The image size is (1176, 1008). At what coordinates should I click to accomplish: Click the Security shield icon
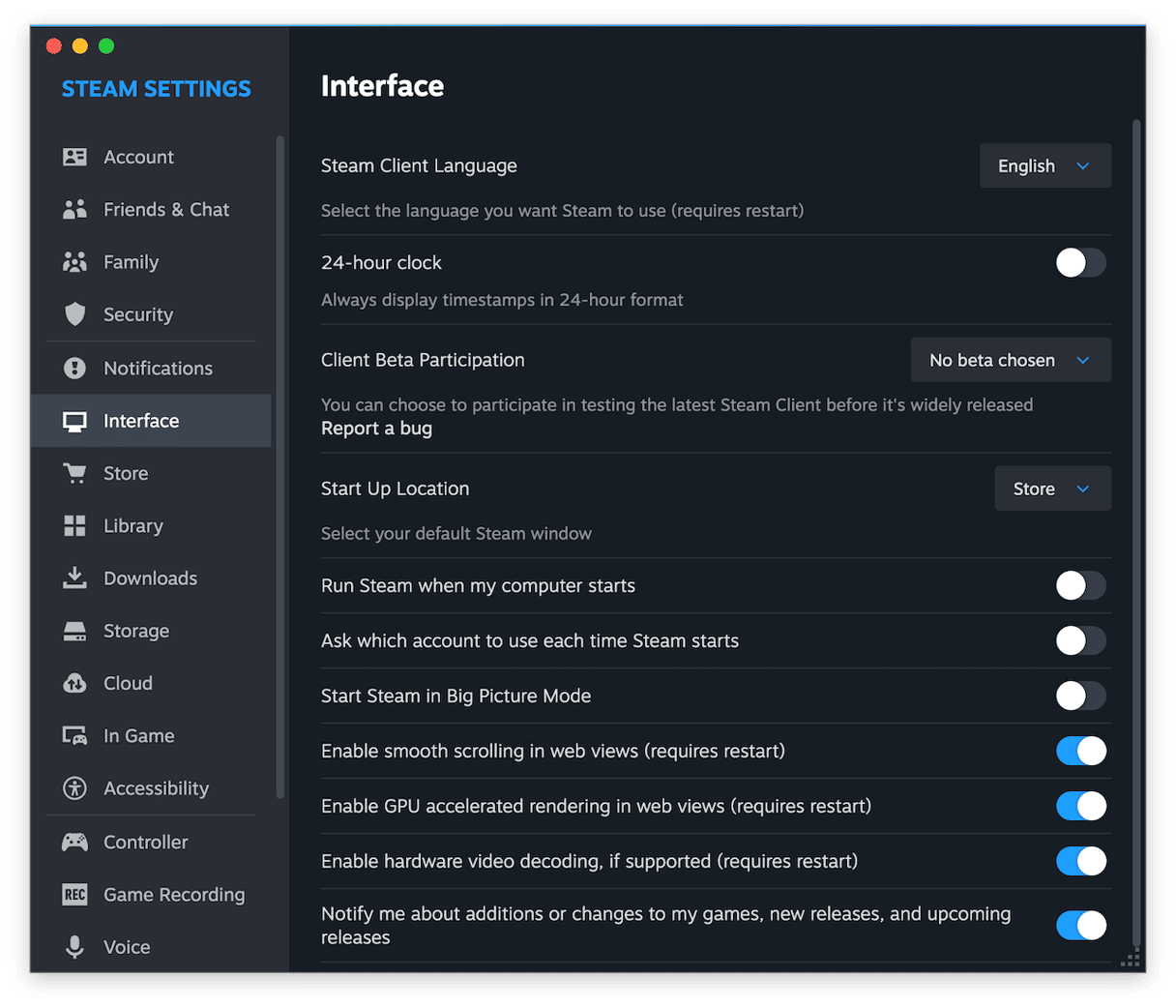[74, 314]
